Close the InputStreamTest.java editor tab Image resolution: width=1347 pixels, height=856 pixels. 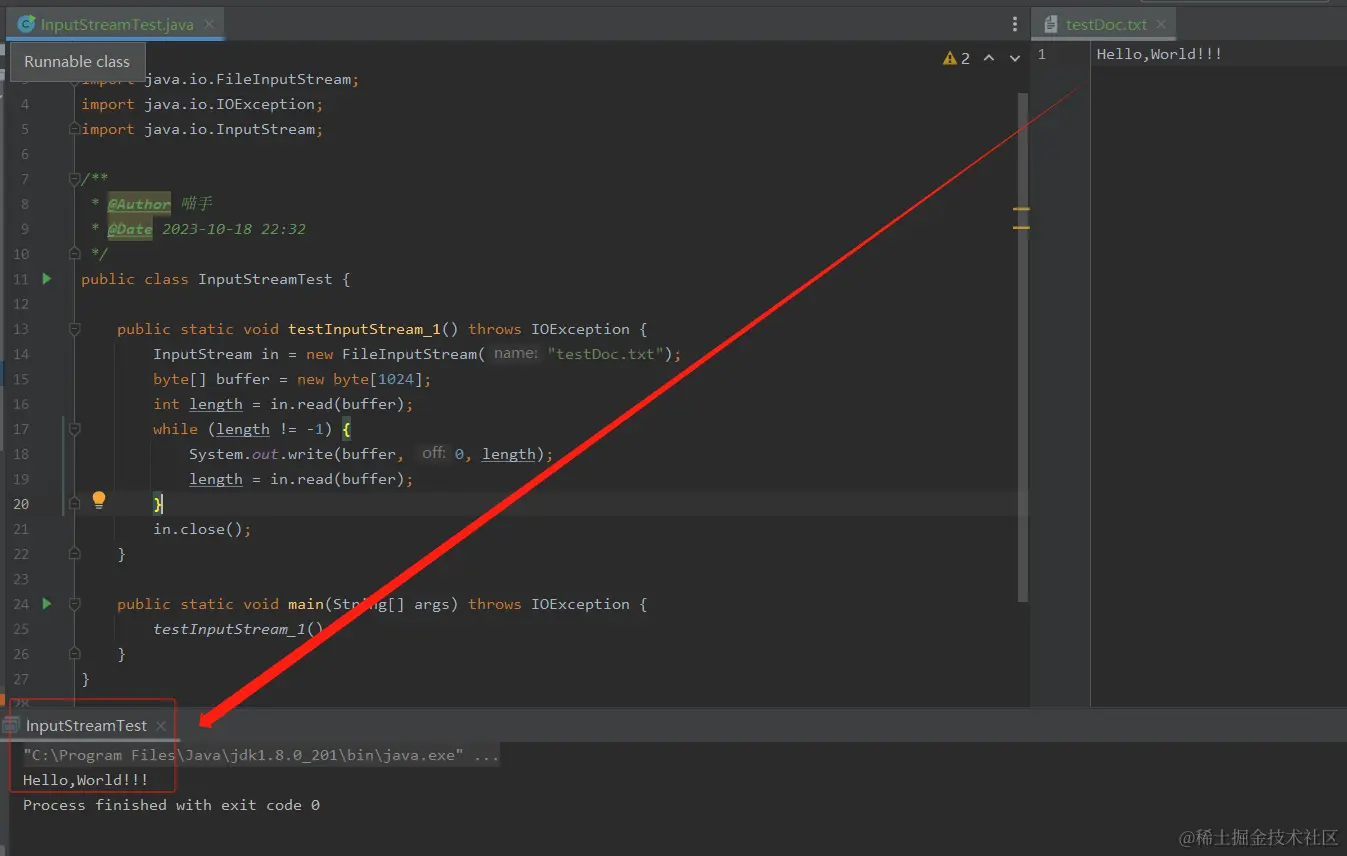(208, 25)
